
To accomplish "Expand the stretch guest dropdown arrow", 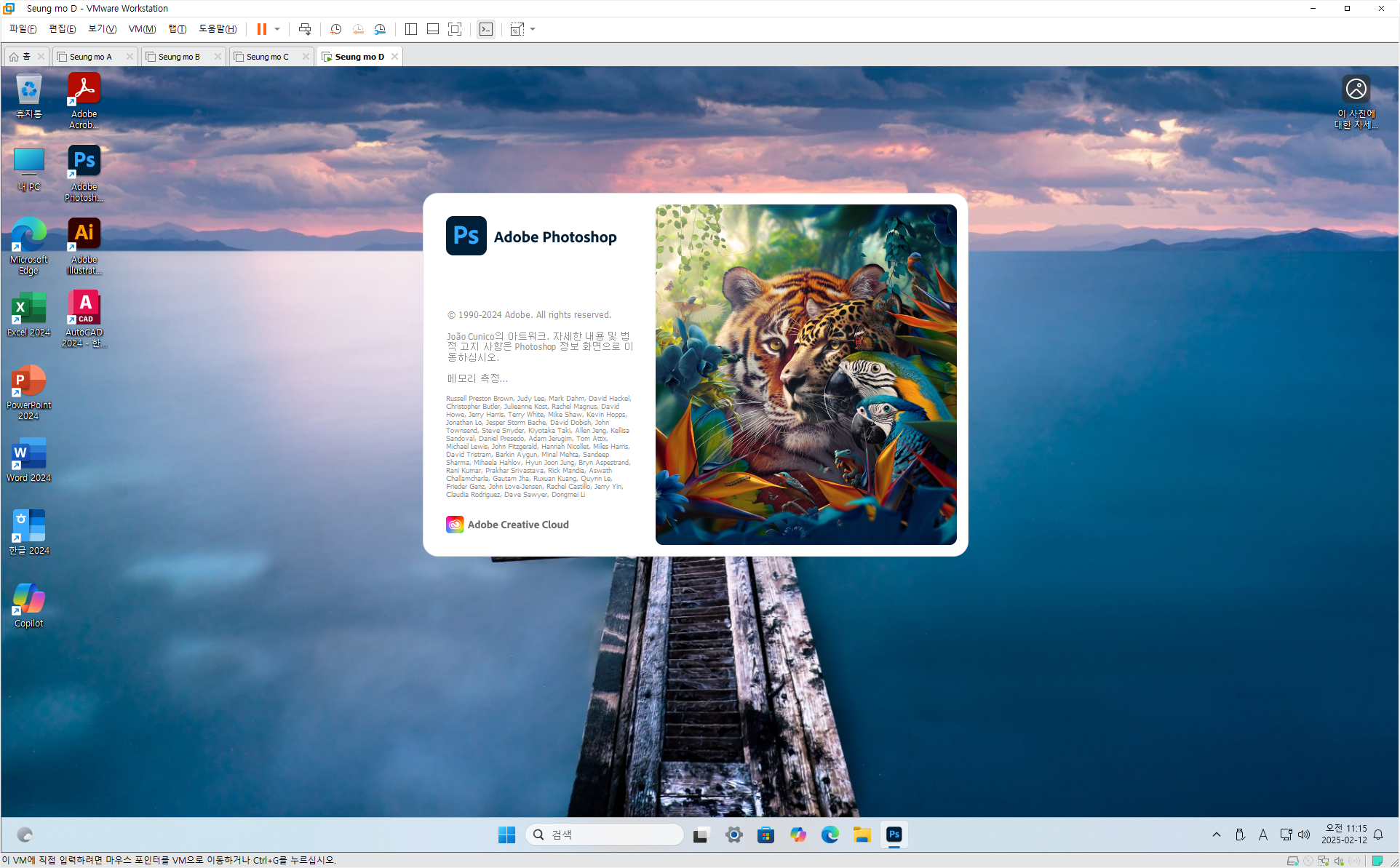I will point(533,29).
